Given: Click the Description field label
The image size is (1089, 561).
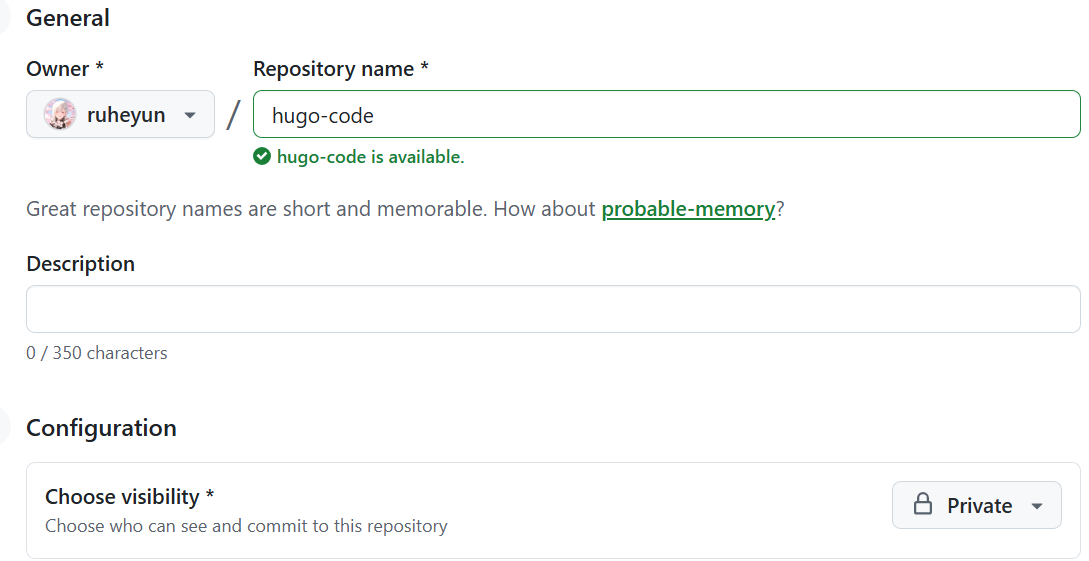Looking at the screenshot, I should 80,264.
